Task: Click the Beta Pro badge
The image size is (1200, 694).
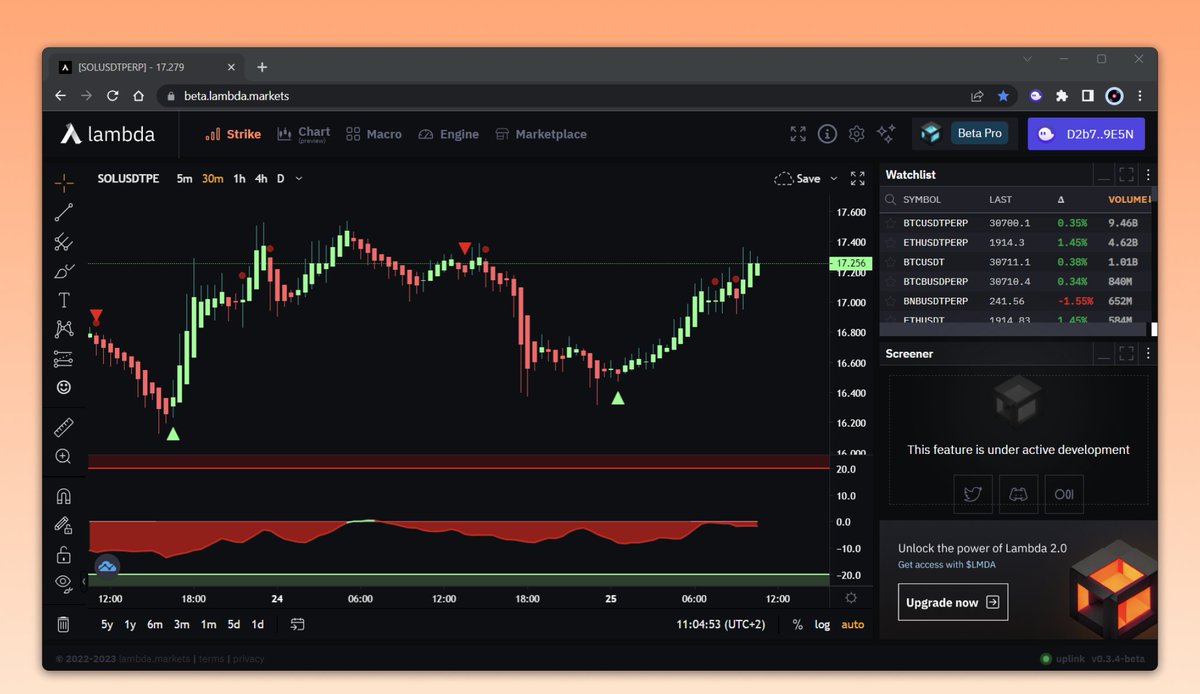Action: (x=978, y=133)
